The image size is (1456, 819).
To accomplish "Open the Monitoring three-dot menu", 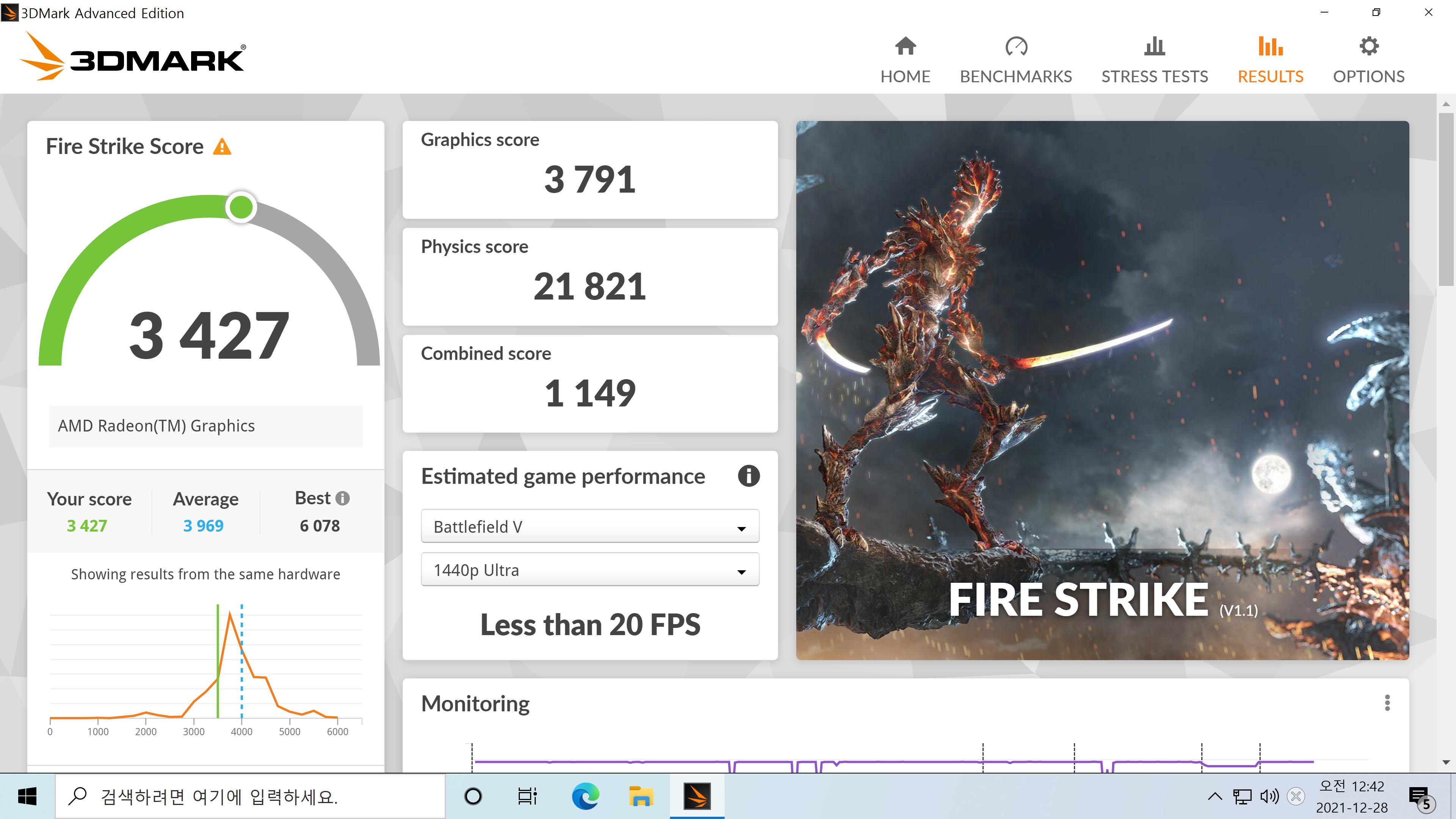I will click(x=1387, y=703).
